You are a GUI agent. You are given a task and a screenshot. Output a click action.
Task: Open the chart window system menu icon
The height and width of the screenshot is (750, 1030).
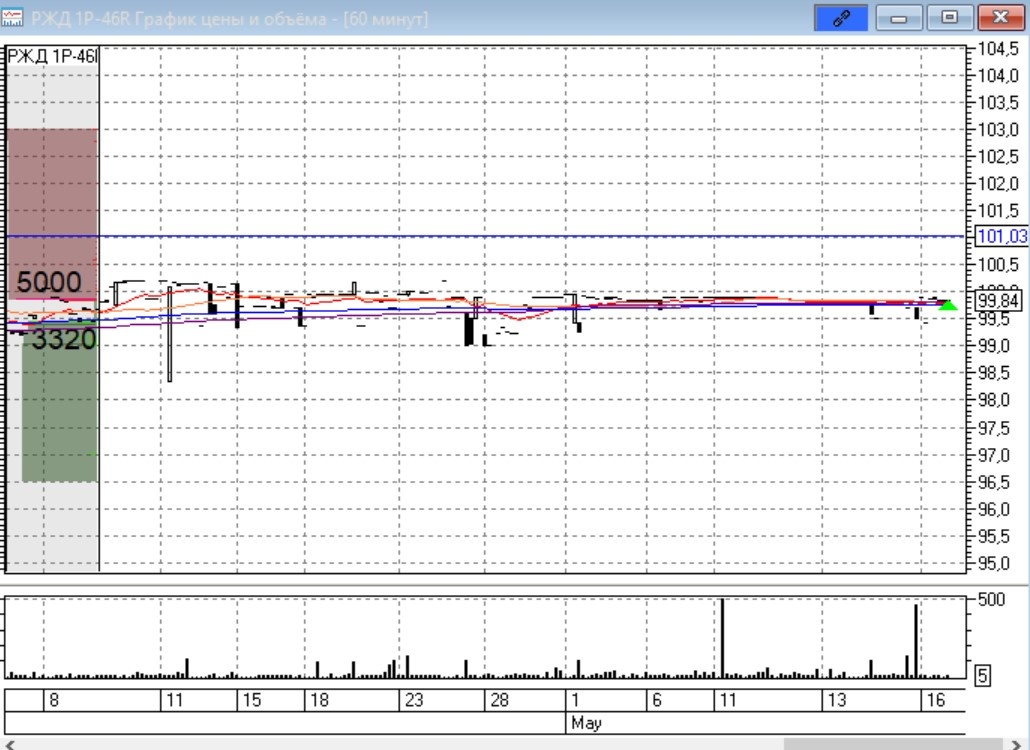(12, 17)
